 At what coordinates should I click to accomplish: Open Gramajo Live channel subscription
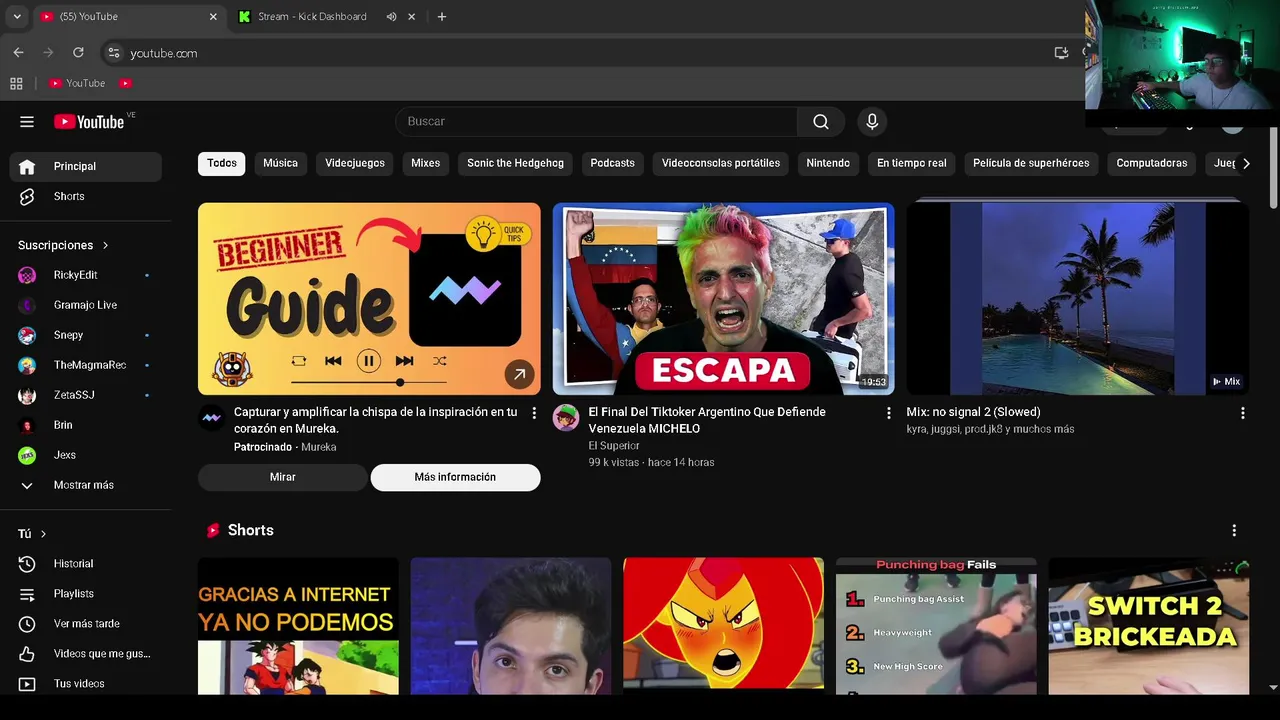coord(85,305)
